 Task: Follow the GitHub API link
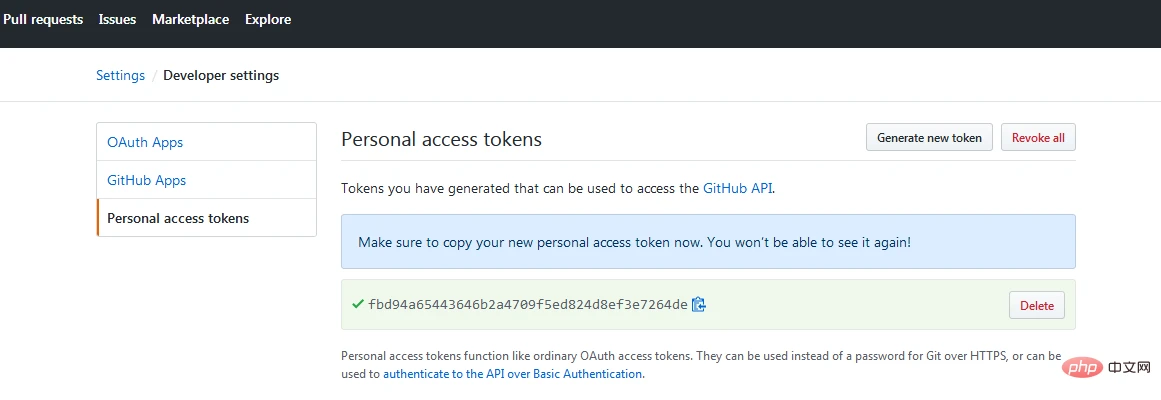pyautogui.click(x=738, y=187)
